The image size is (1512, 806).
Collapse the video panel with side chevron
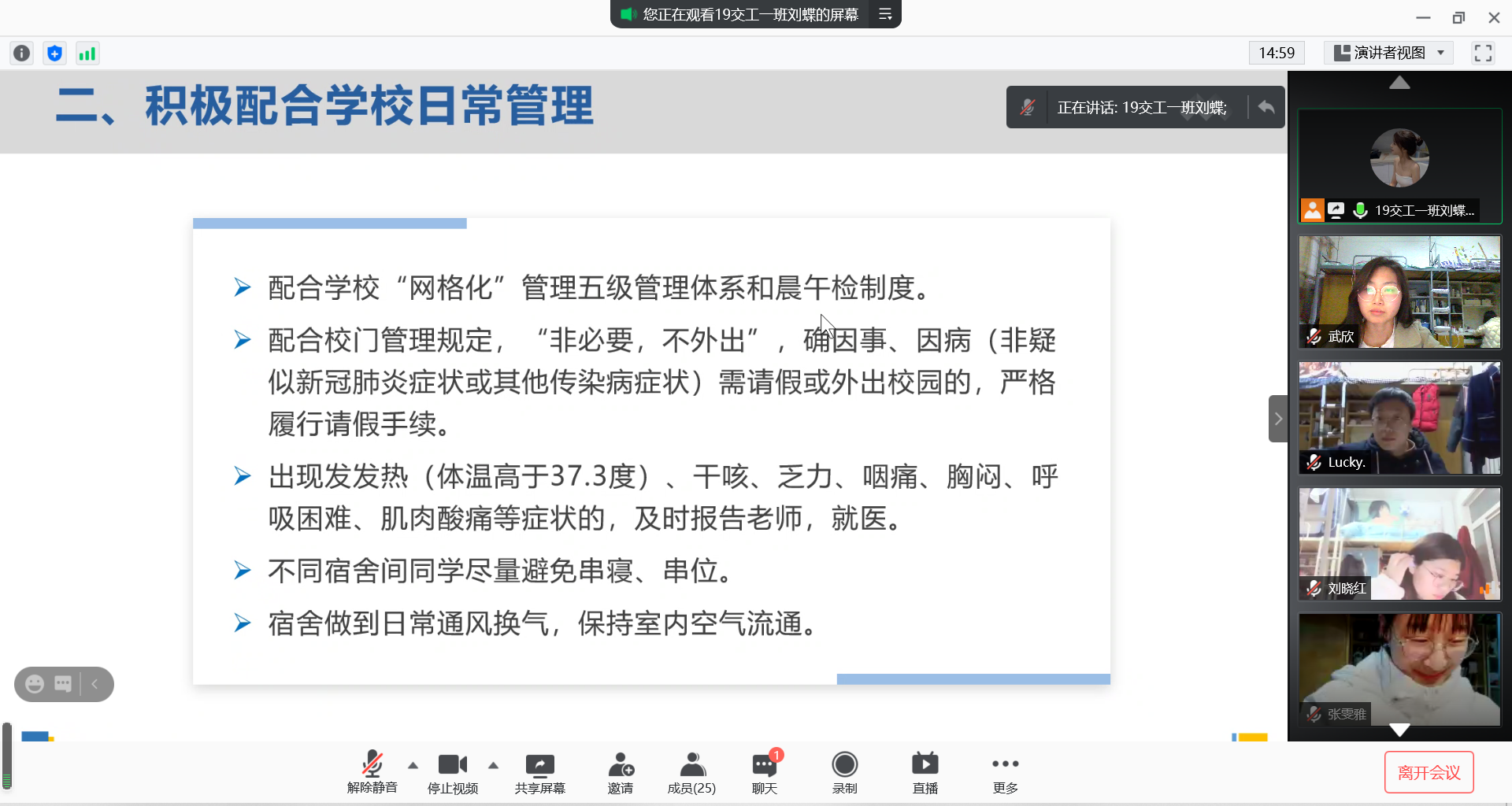1278,419
